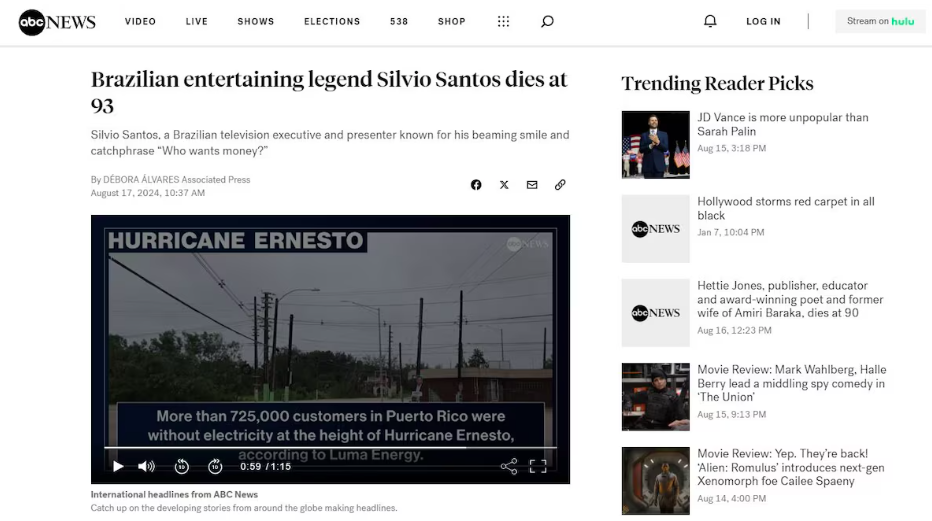
Task: Open 'Hollywood storms red carpet in all black'
Action: [x=786, y=209]
